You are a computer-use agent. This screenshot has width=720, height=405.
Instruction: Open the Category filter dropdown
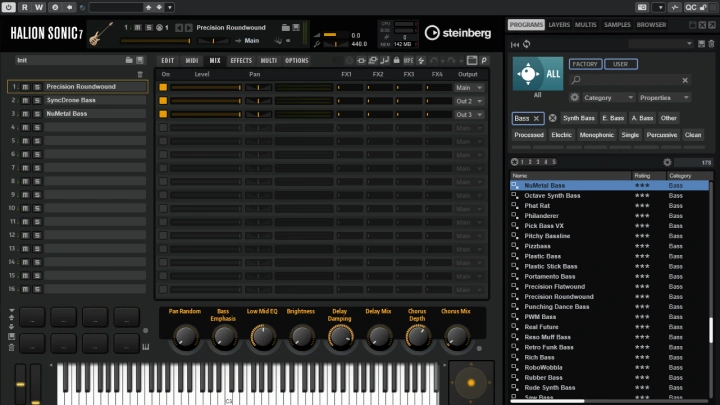(608, 98)
